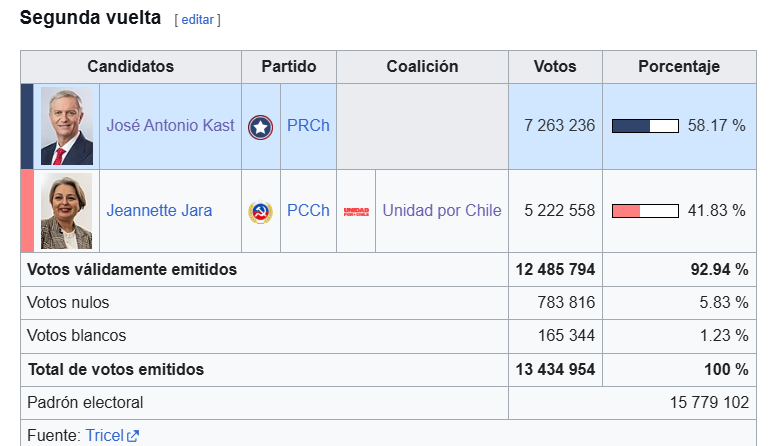Click the Porcentaje column header
Screen dimensions: 777x446
click(679, 66)
